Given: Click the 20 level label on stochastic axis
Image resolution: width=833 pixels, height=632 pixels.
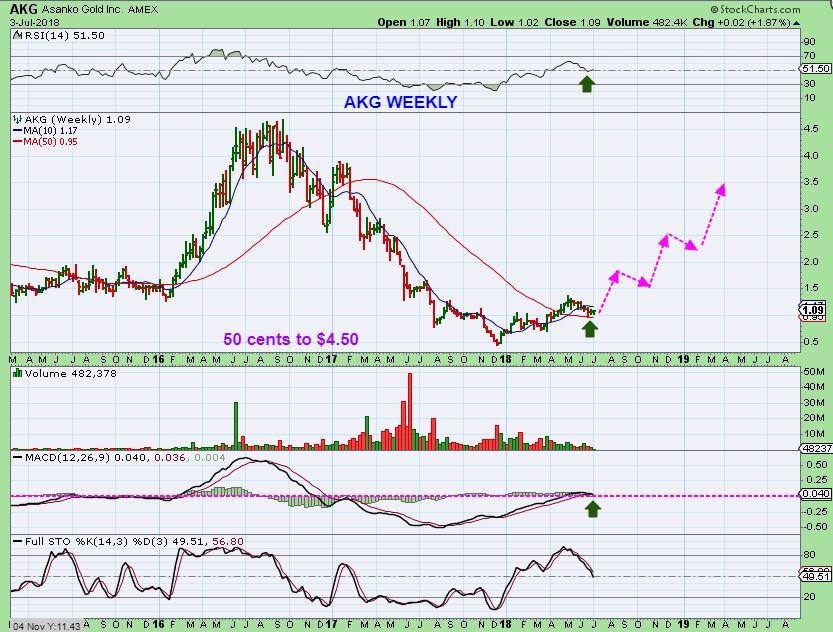Looking at the screenshot, I should pos(809,596).
